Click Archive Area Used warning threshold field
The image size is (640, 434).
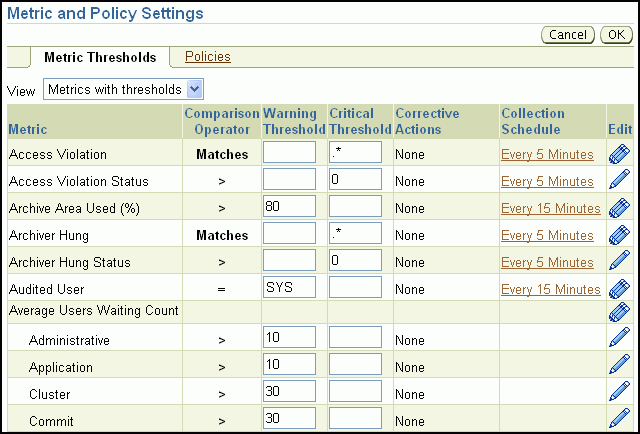tap(289, 208)
